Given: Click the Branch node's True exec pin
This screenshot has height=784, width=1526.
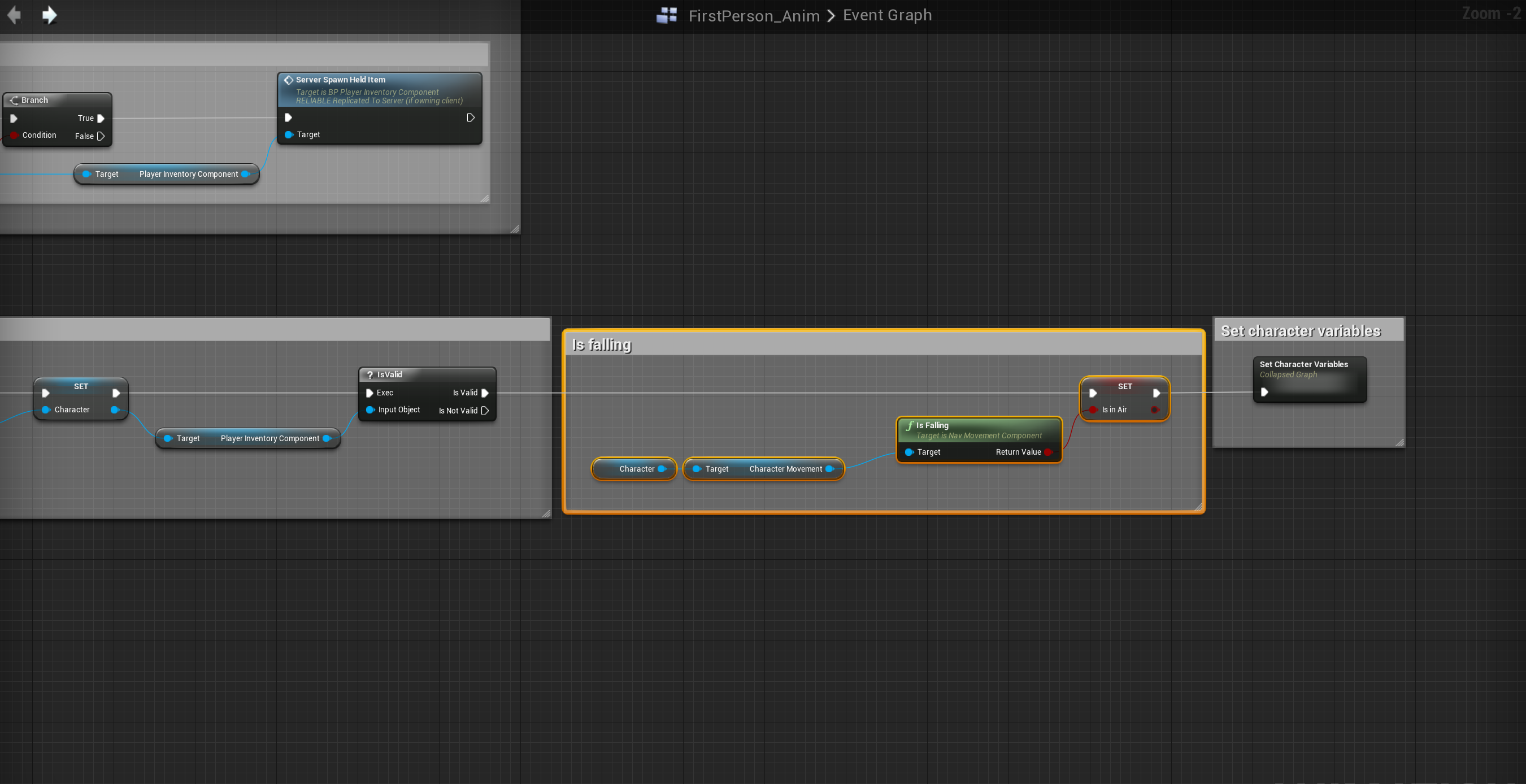Looking at the screenshot, I should point(101,119).
